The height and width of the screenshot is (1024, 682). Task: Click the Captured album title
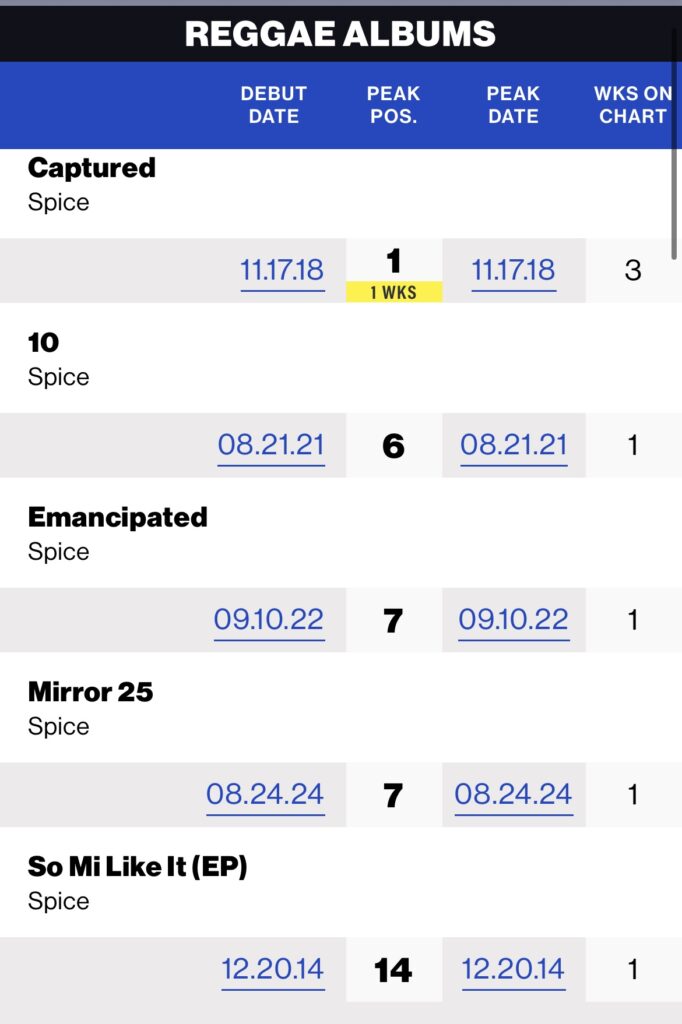(91, 168)
